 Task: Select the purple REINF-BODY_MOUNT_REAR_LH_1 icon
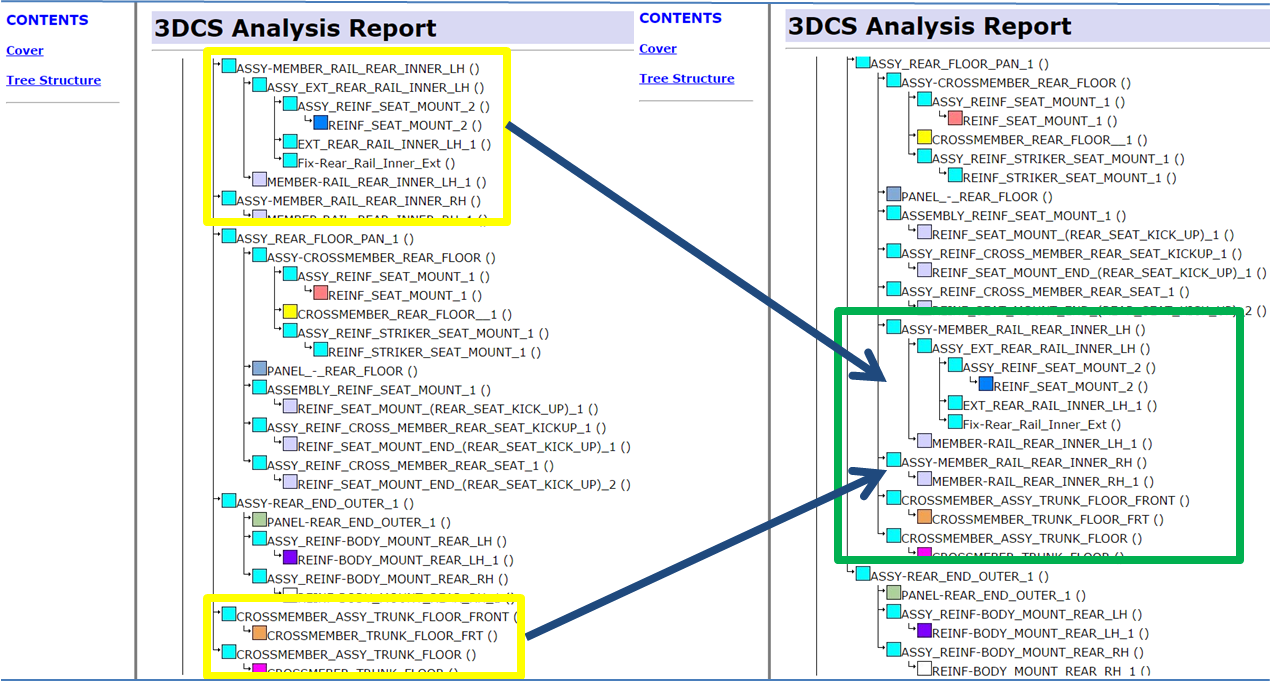pos(290,559)
